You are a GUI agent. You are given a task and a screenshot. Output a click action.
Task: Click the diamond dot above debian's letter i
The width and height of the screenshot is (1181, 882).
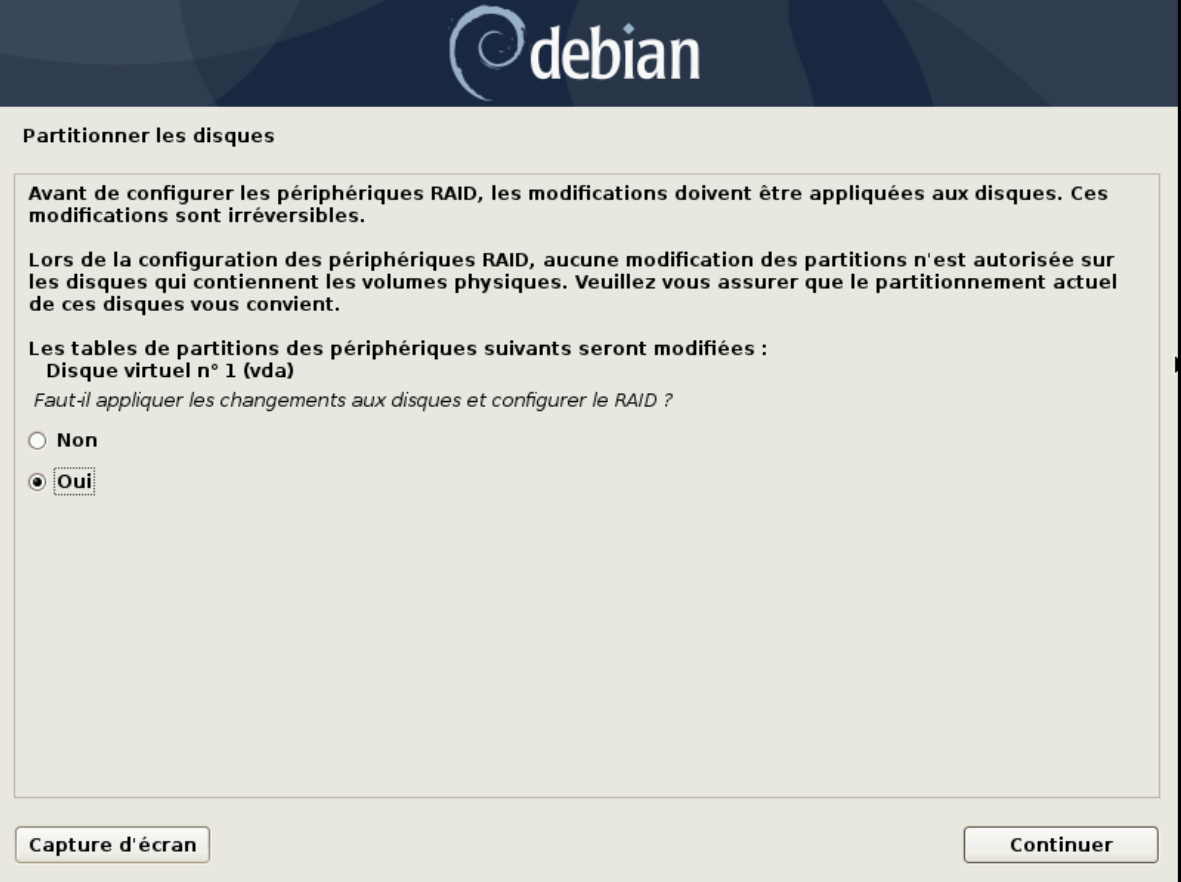(x=629, y=29)
